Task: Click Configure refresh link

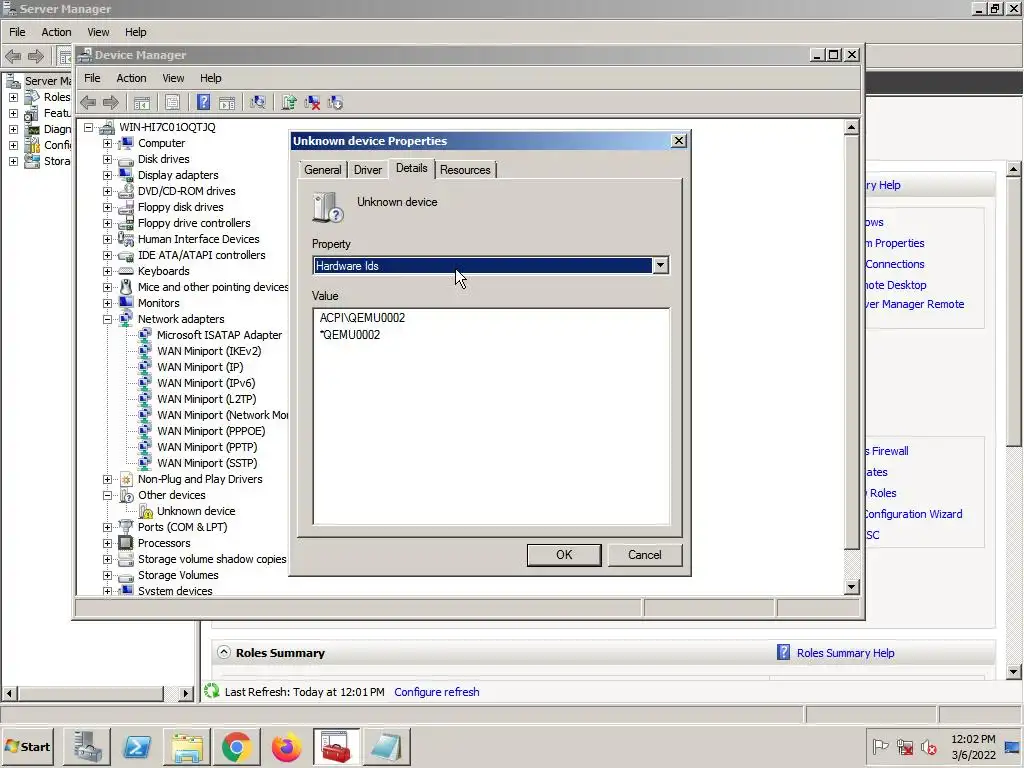Action: [437, 692]
